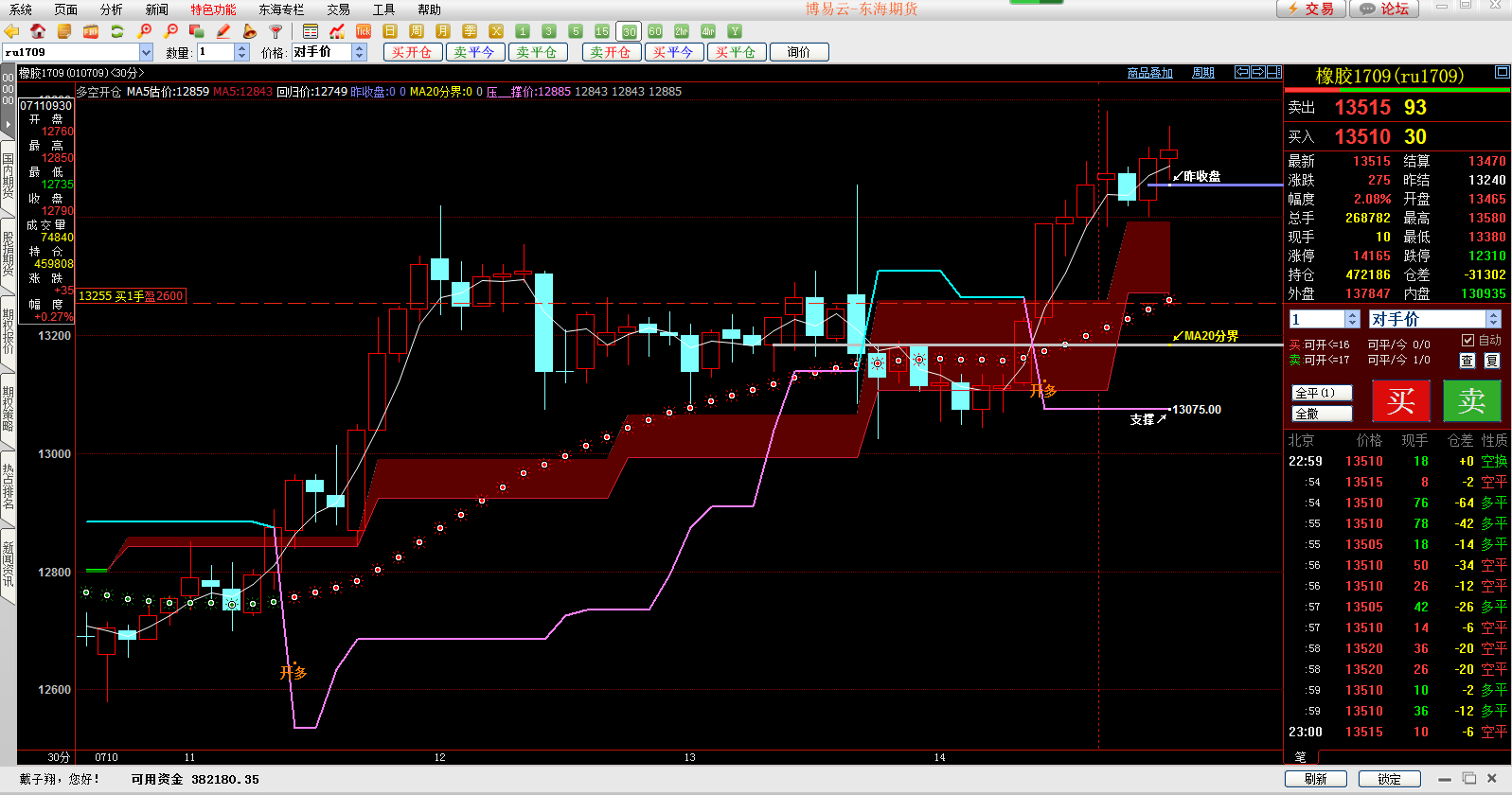Click the filter funnel icon
Image resolution: width=1512 pixels, height=795 pixels.
tap(276, 31)
